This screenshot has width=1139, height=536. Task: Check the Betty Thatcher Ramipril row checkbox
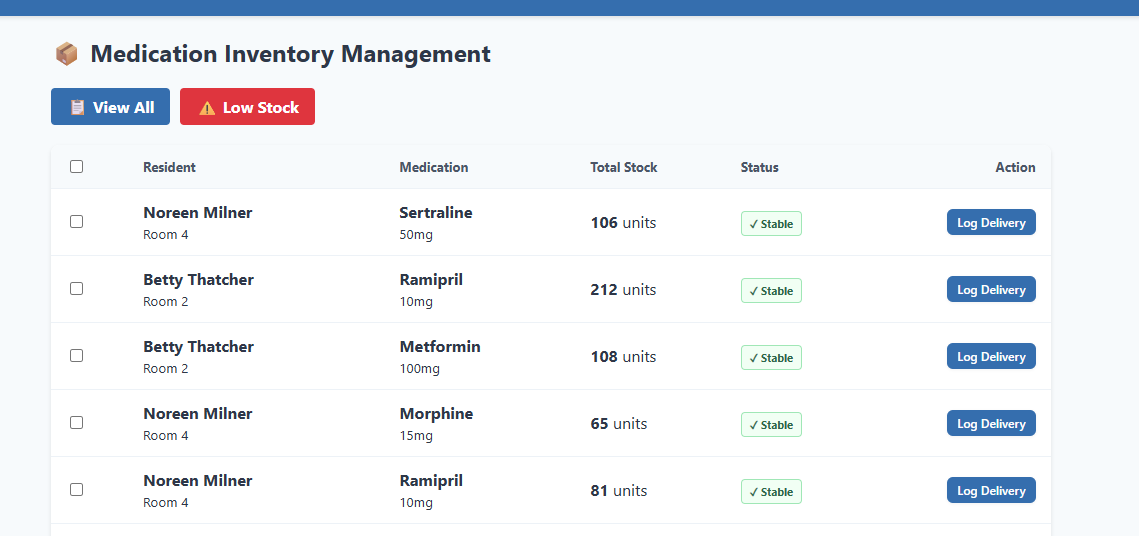point(76,288)
